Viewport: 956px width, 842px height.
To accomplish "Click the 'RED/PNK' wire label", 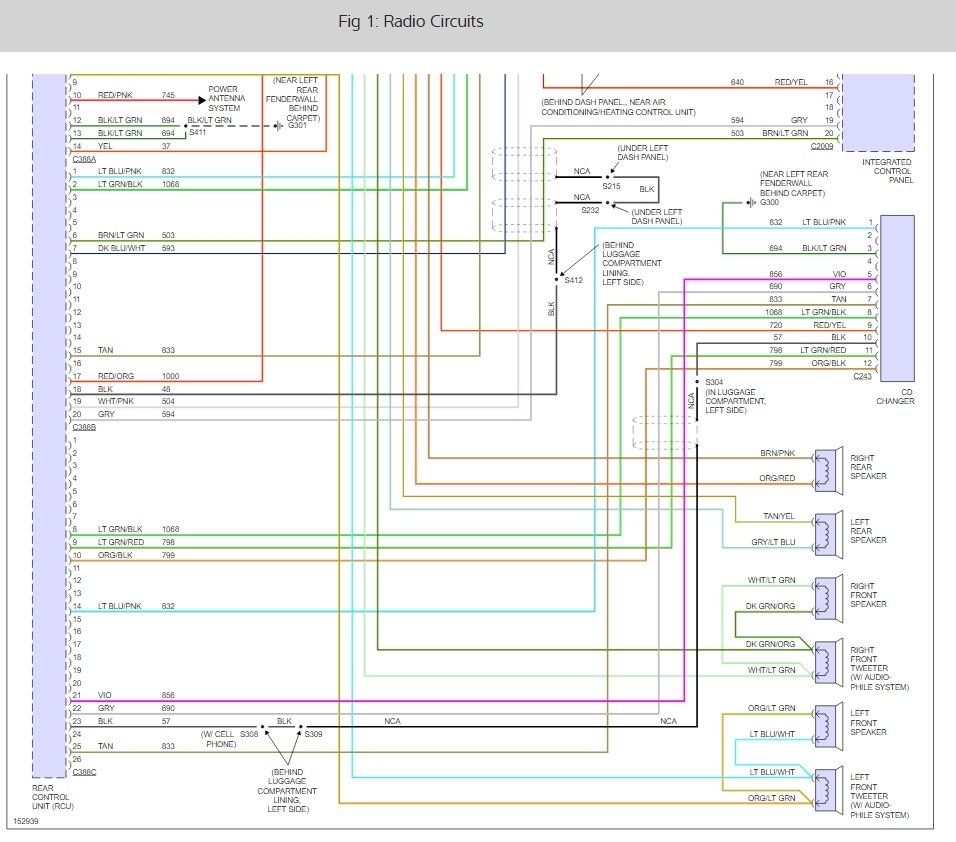I will (115, 95).
